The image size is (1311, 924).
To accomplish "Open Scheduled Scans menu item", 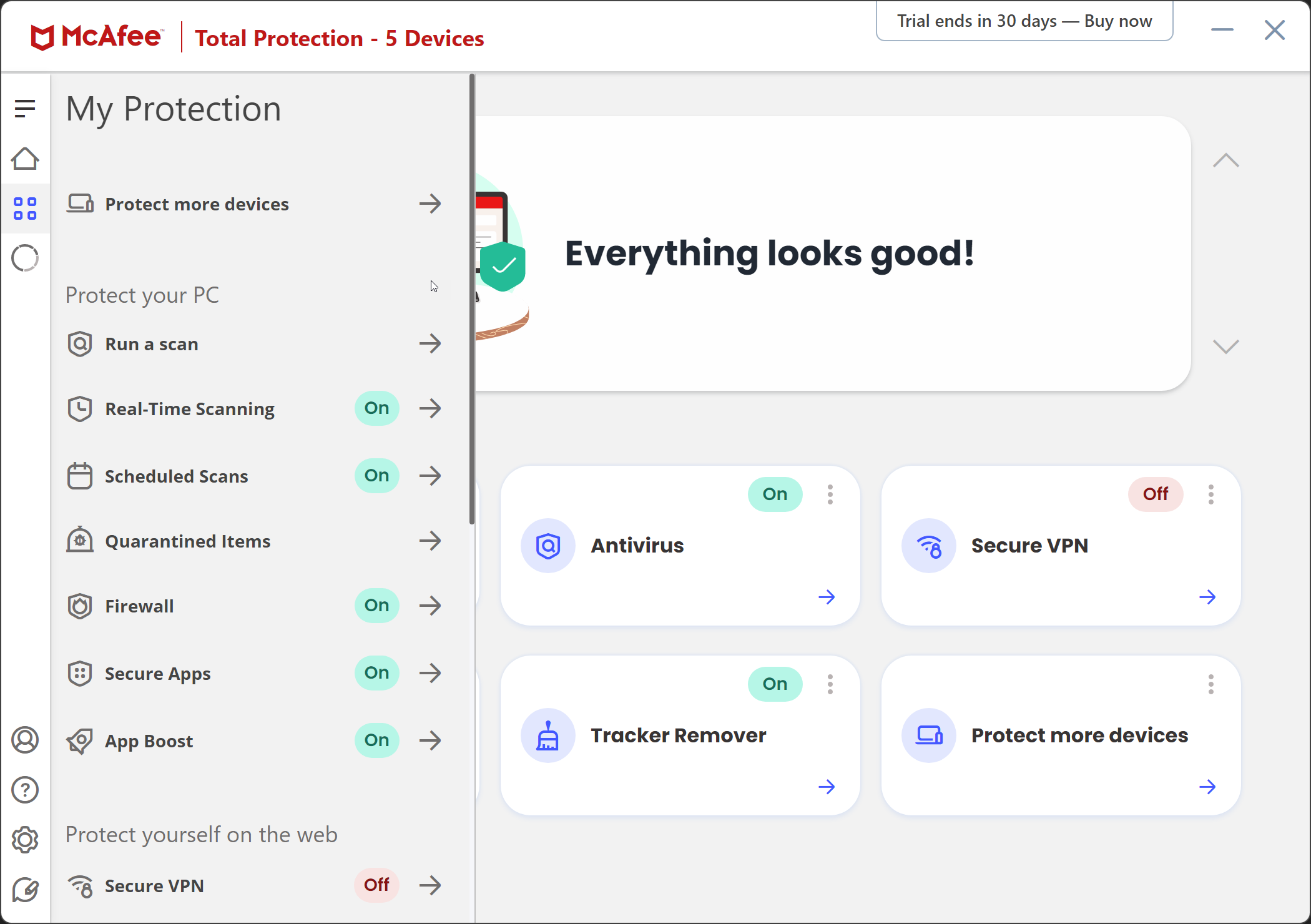I will point(254,476).
